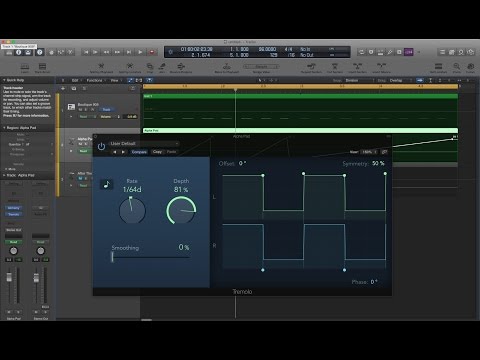Click the Catch playhead button
Viewport: 480px width, 360px height.
(x=149, y=80)
